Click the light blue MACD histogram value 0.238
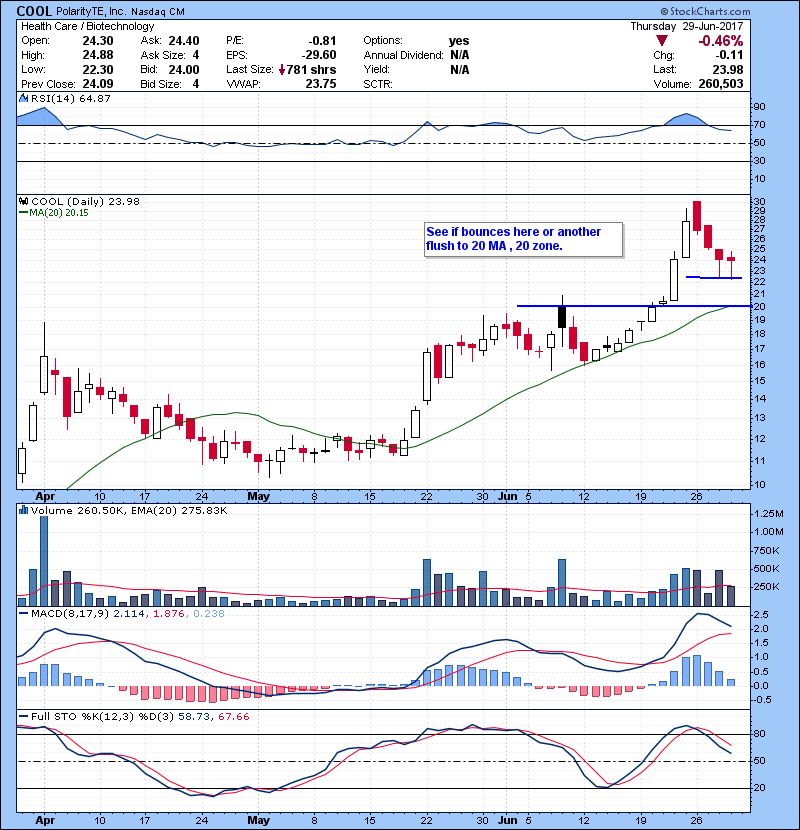The height and width of the screenshot is (830, 800). coord(209,614)
